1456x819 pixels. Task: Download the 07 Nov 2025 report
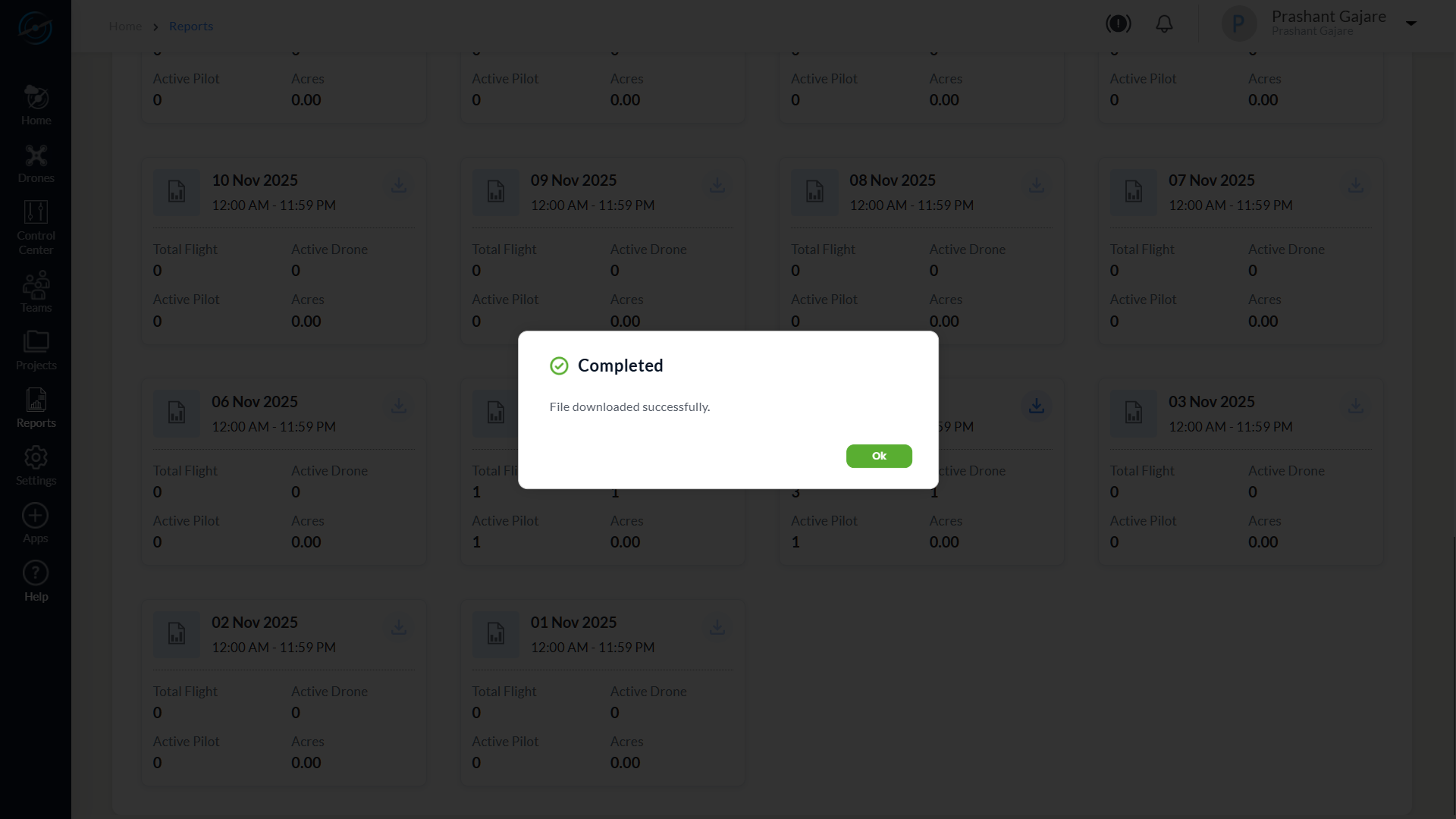pos(1356,185)
